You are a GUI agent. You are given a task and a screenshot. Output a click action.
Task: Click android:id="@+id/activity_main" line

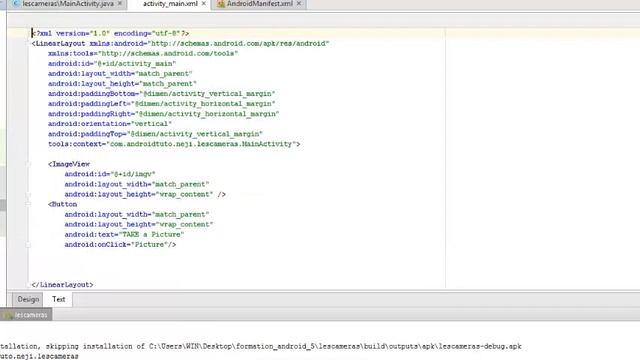pos(112,64)
